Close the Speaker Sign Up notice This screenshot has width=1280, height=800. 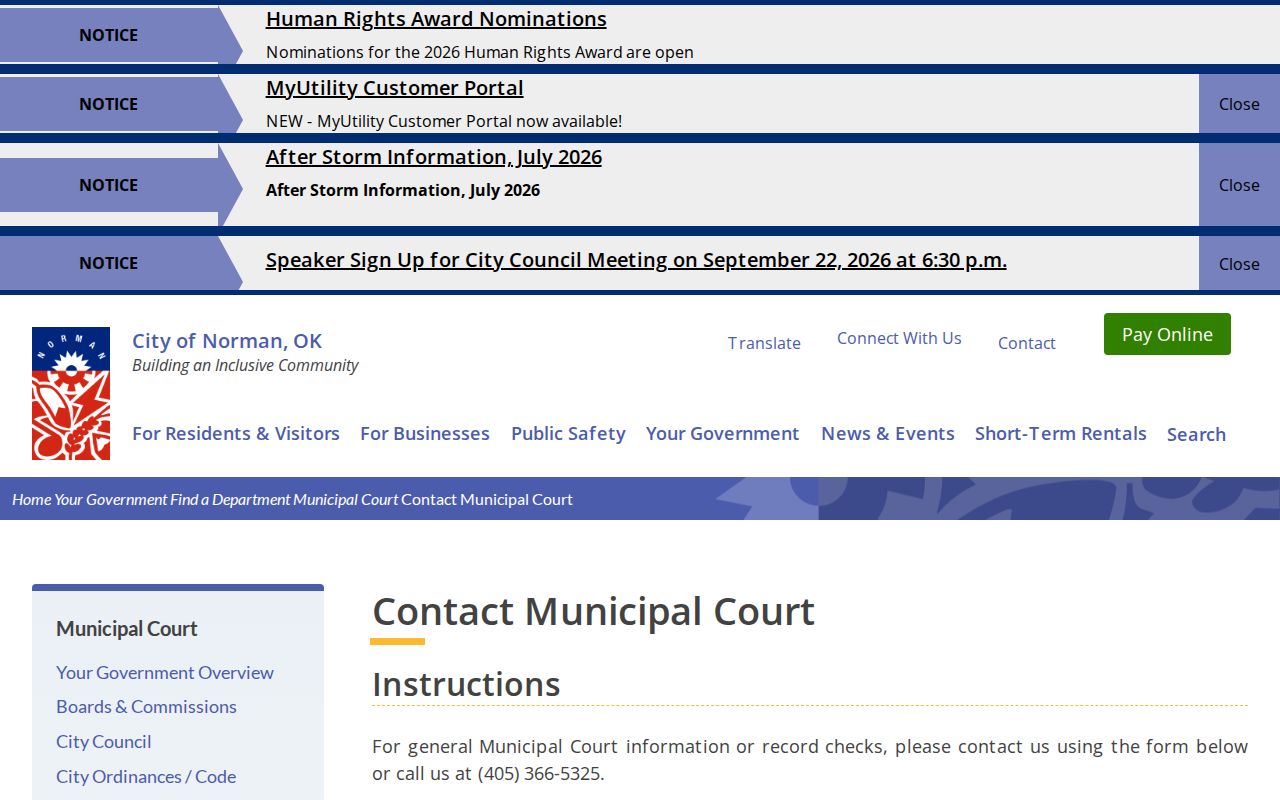coord(1239,264)
